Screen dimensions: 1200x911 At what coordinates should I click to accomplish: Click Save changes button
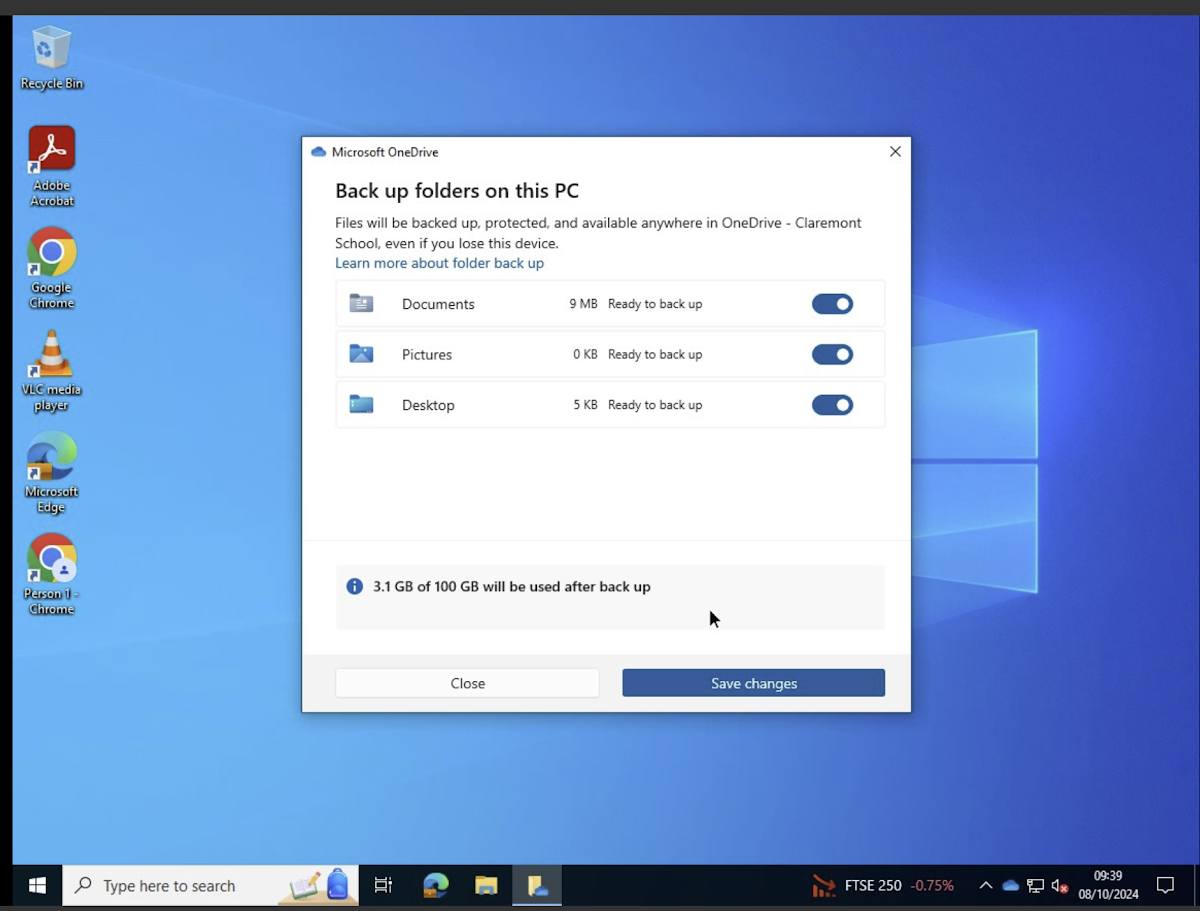coord(753,683)
